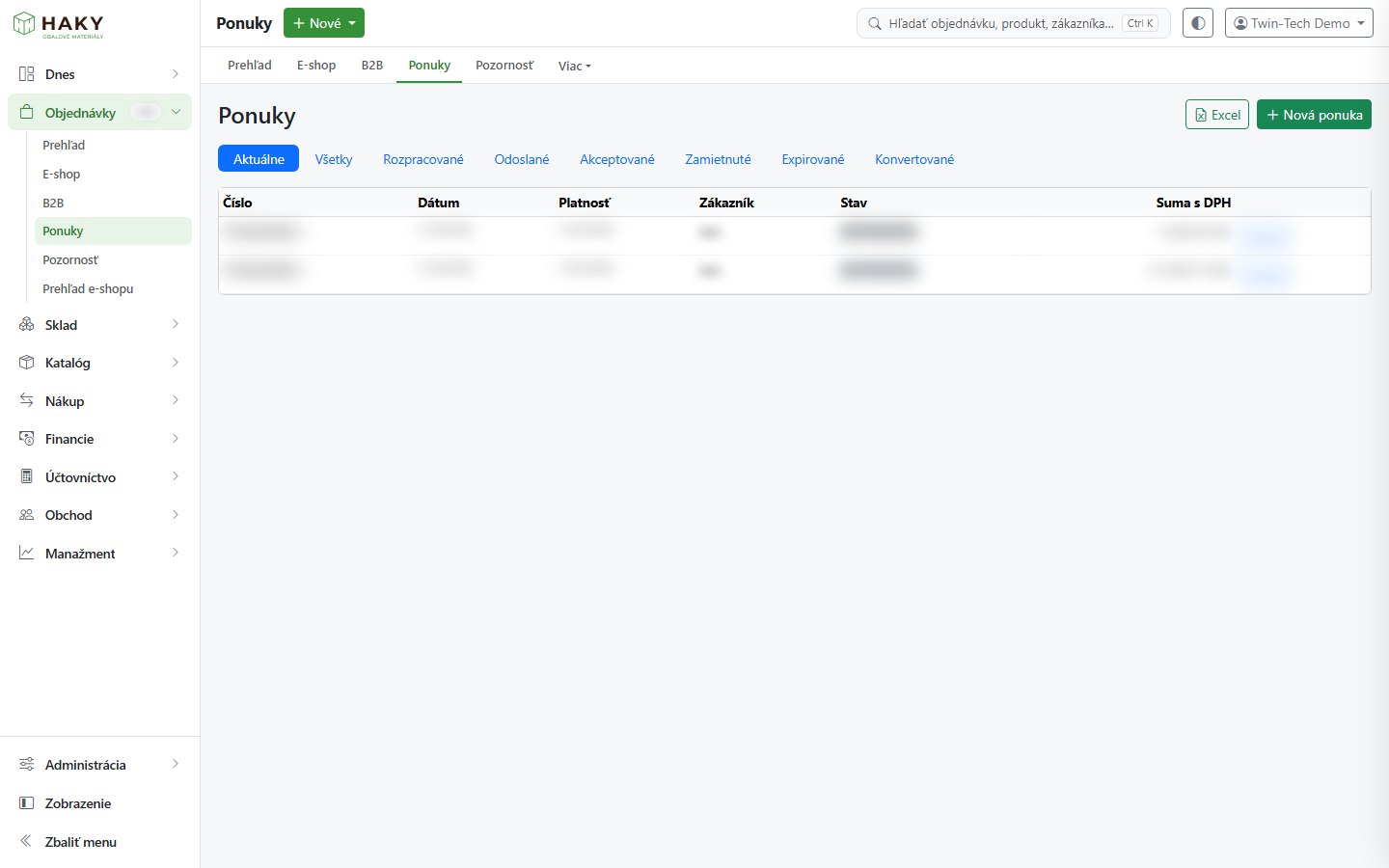The width and height of the screenshot is (1389, 868).
Task: Click the Katalóg box icon
Action: [x=27, y=363]
